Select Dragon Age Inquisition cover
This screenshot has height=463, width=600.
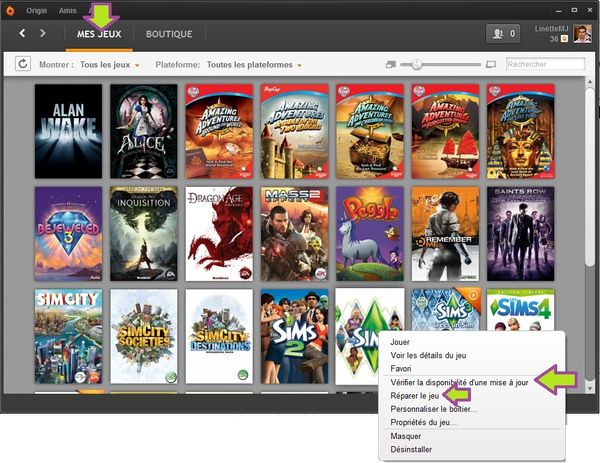click(144, 234)
